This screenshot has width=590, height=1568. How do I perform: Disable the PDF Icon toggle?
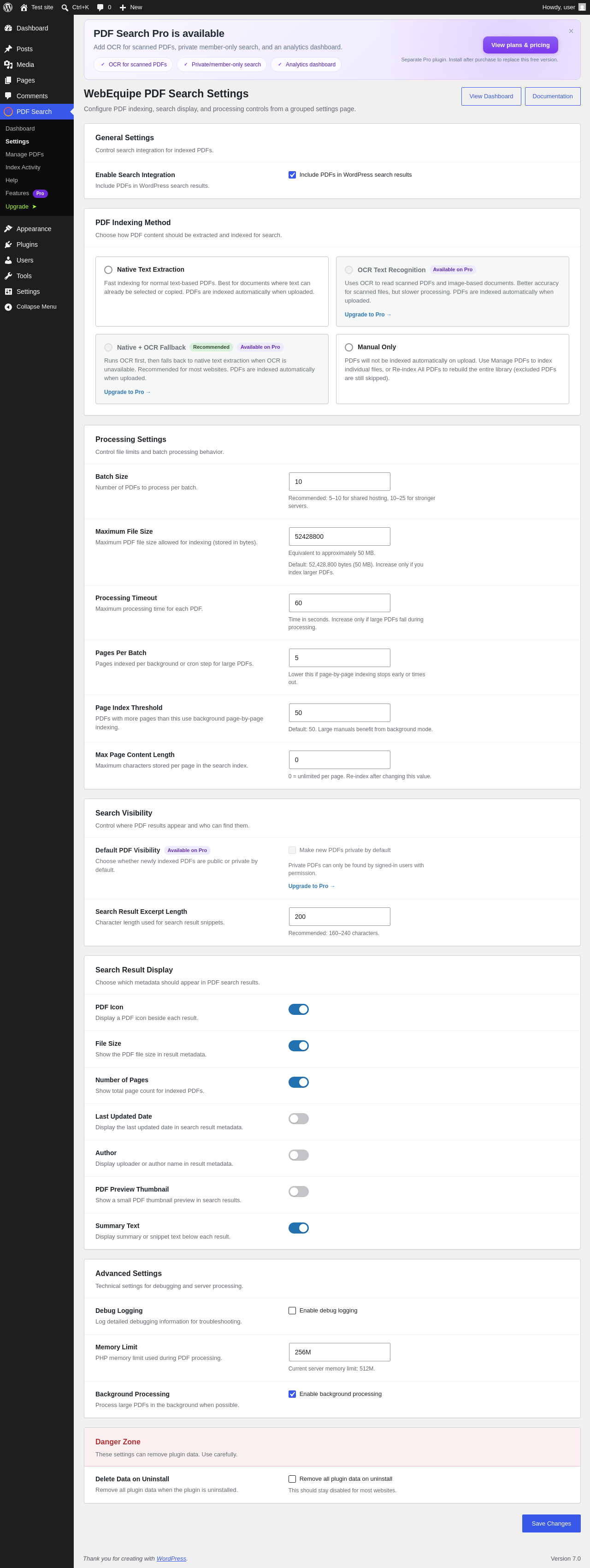(x=299, y=1008)
